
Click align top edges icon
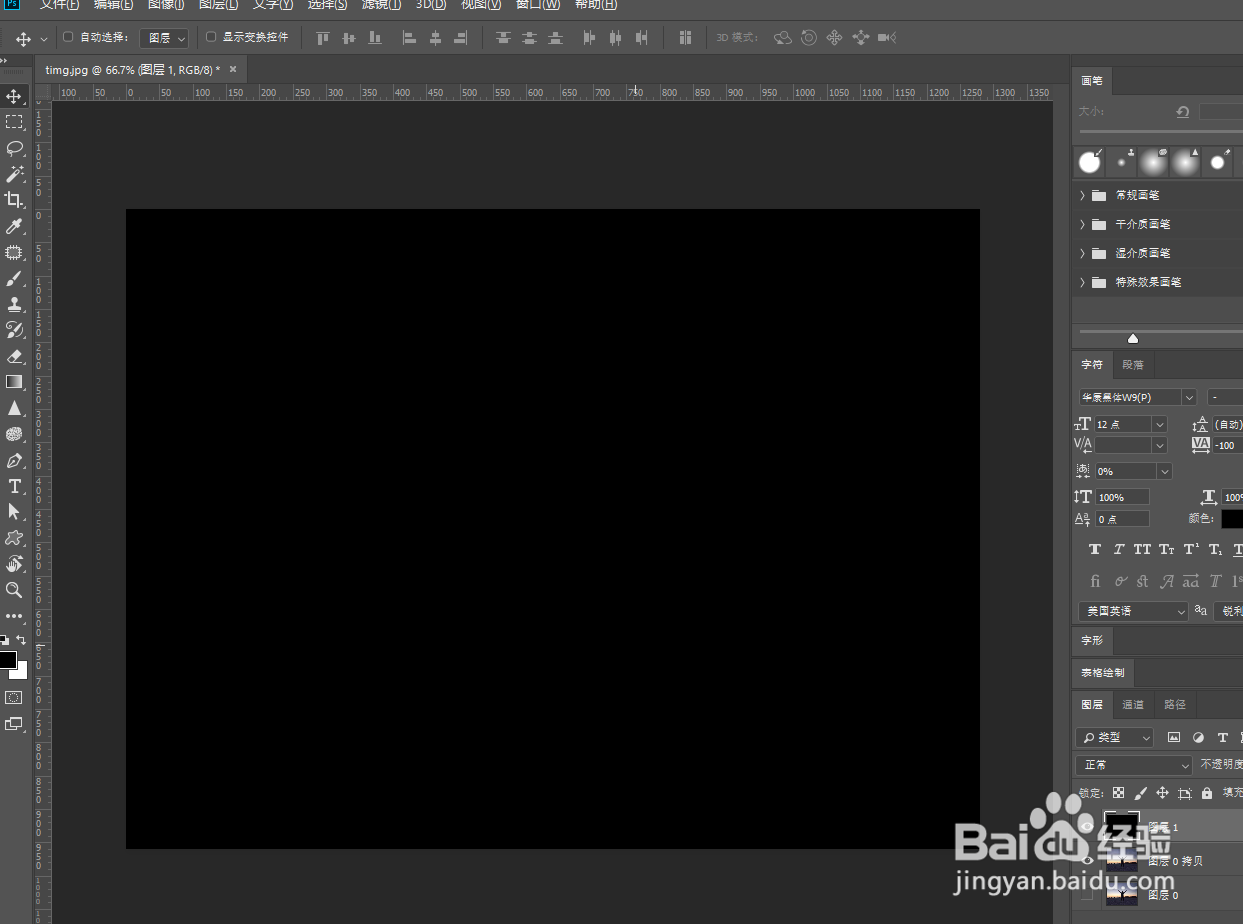pos(322,38)
